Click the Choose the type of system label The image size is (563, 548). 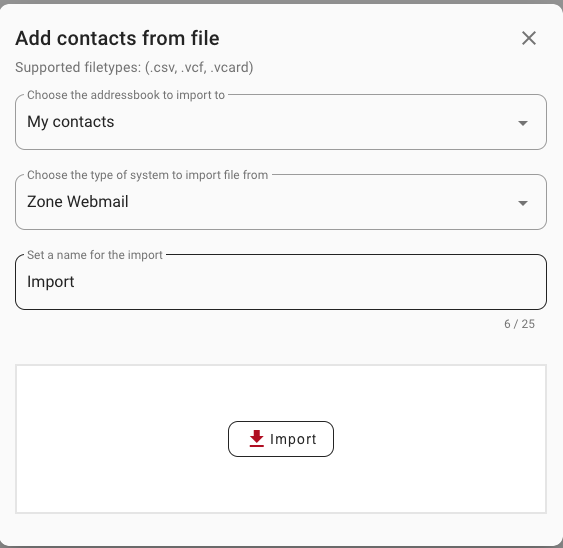tap(148, 175)
